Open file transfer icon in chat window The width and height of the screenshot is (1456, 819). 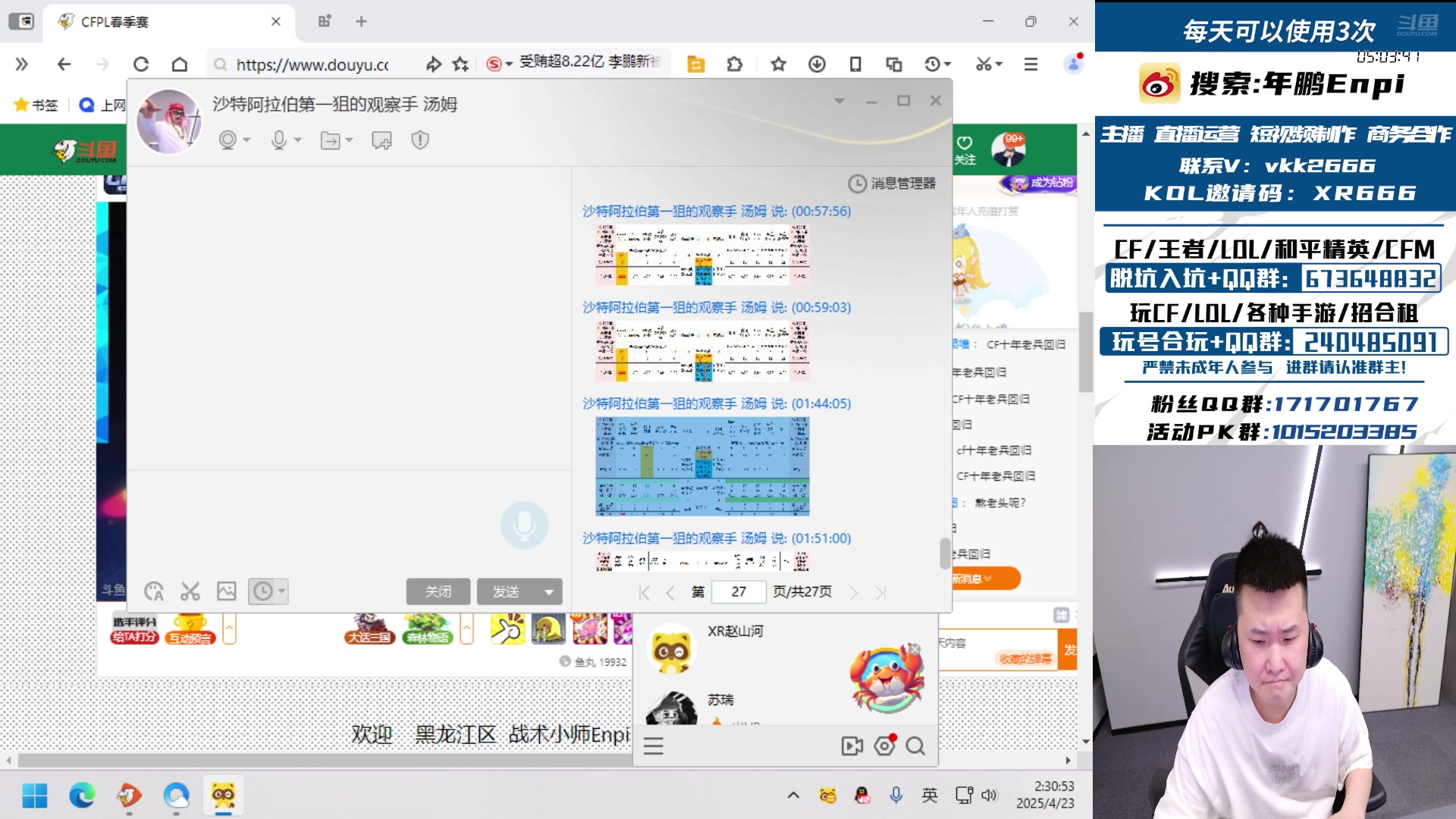click(x=330, y=140)
